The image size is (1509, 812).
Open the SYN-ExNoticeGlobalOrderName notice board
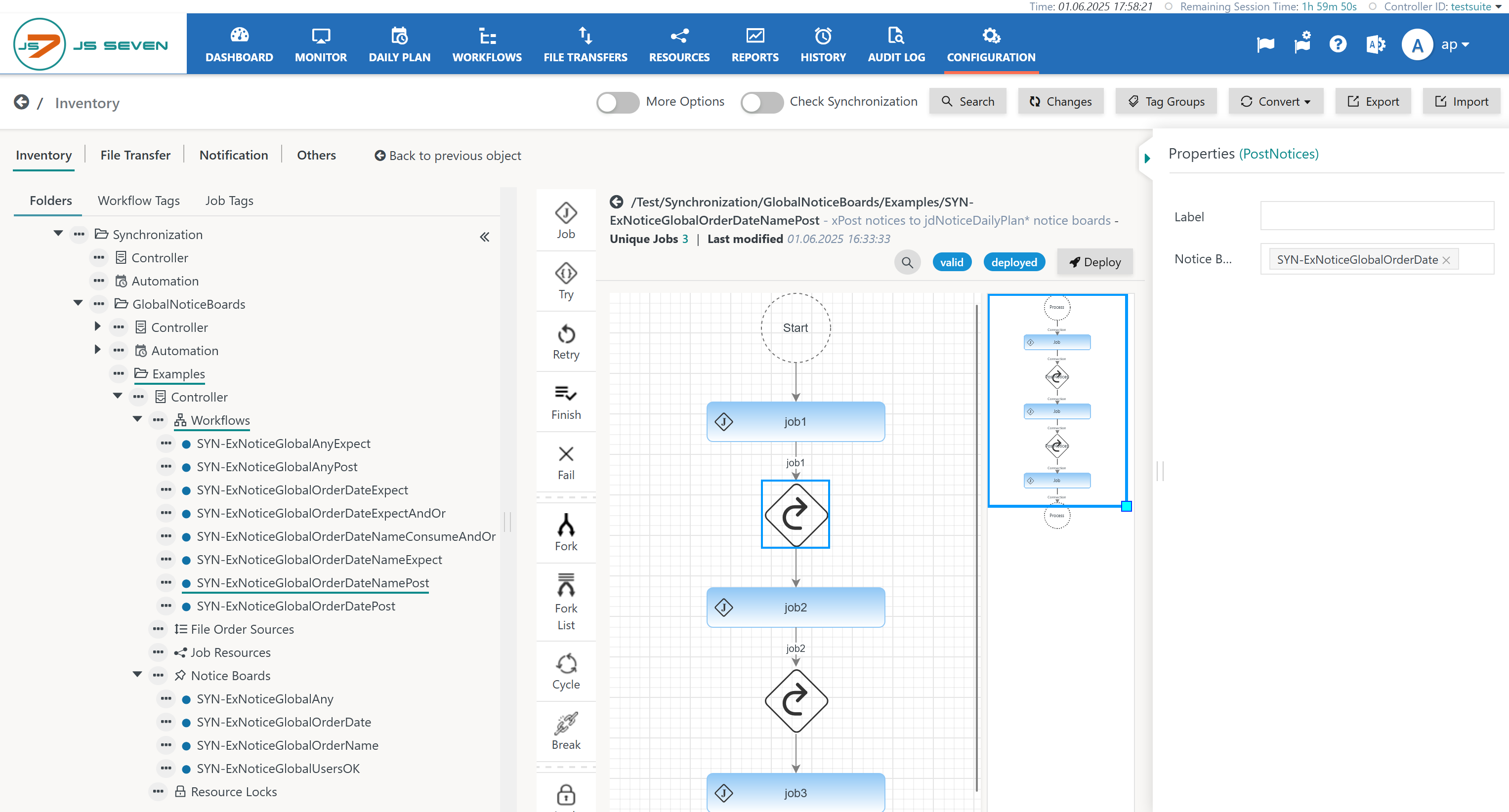tap(288, 745)
